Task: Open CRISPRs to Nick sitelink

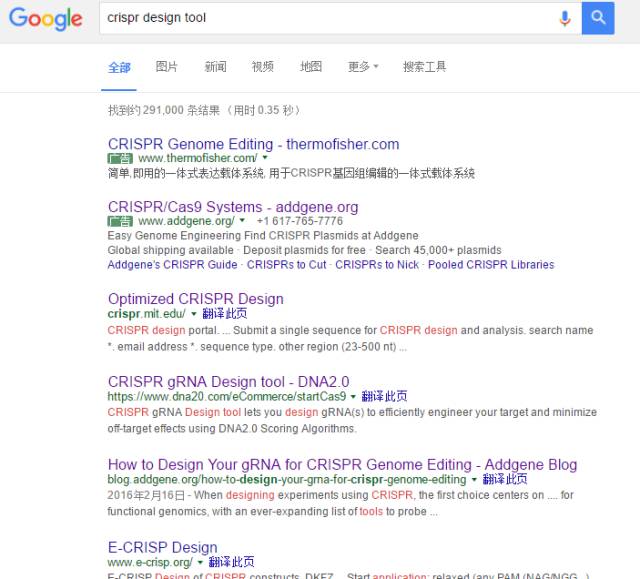Action: (377, 265)
